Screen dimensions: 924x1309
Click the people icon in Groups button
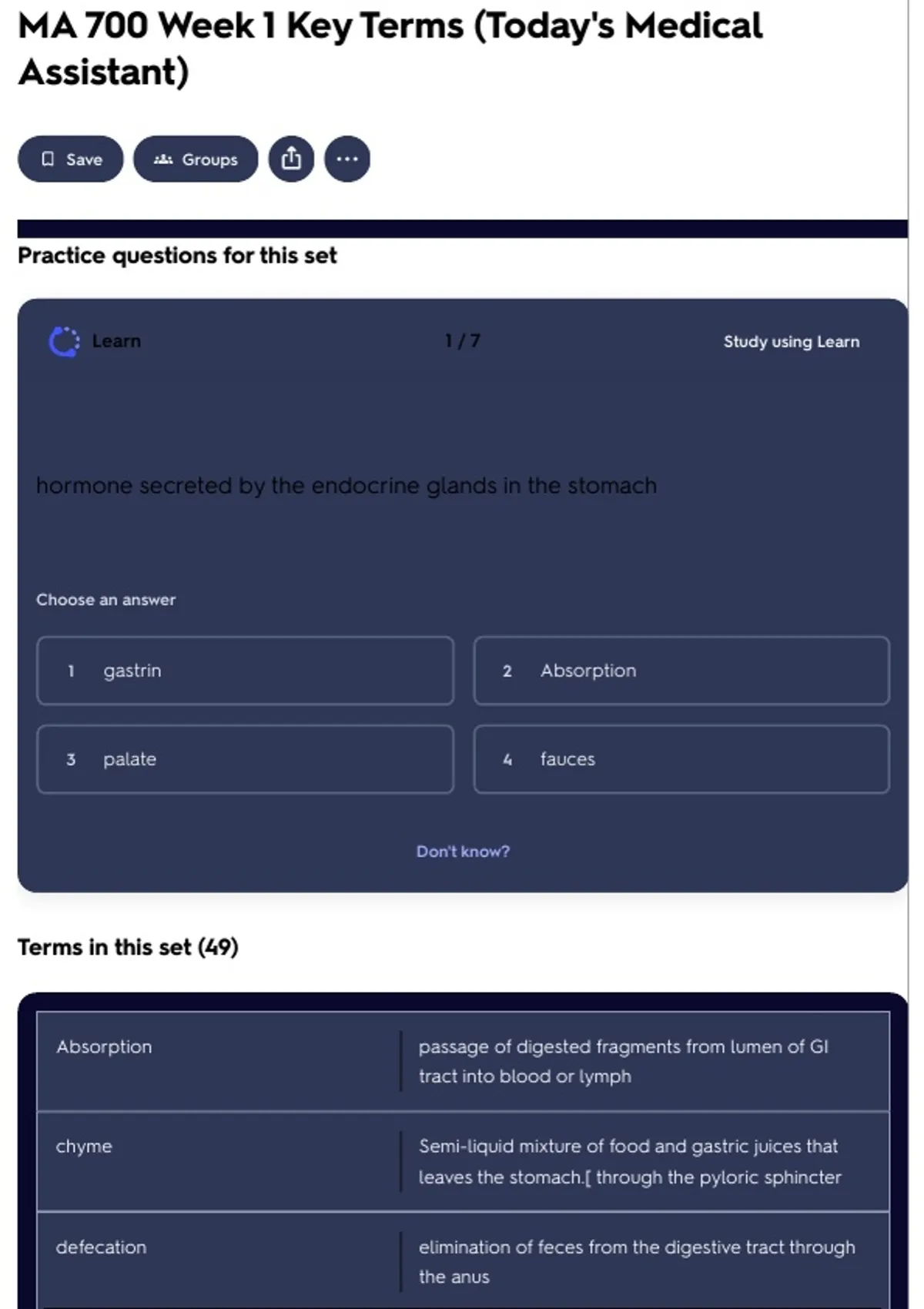click(x=162, y=159)
